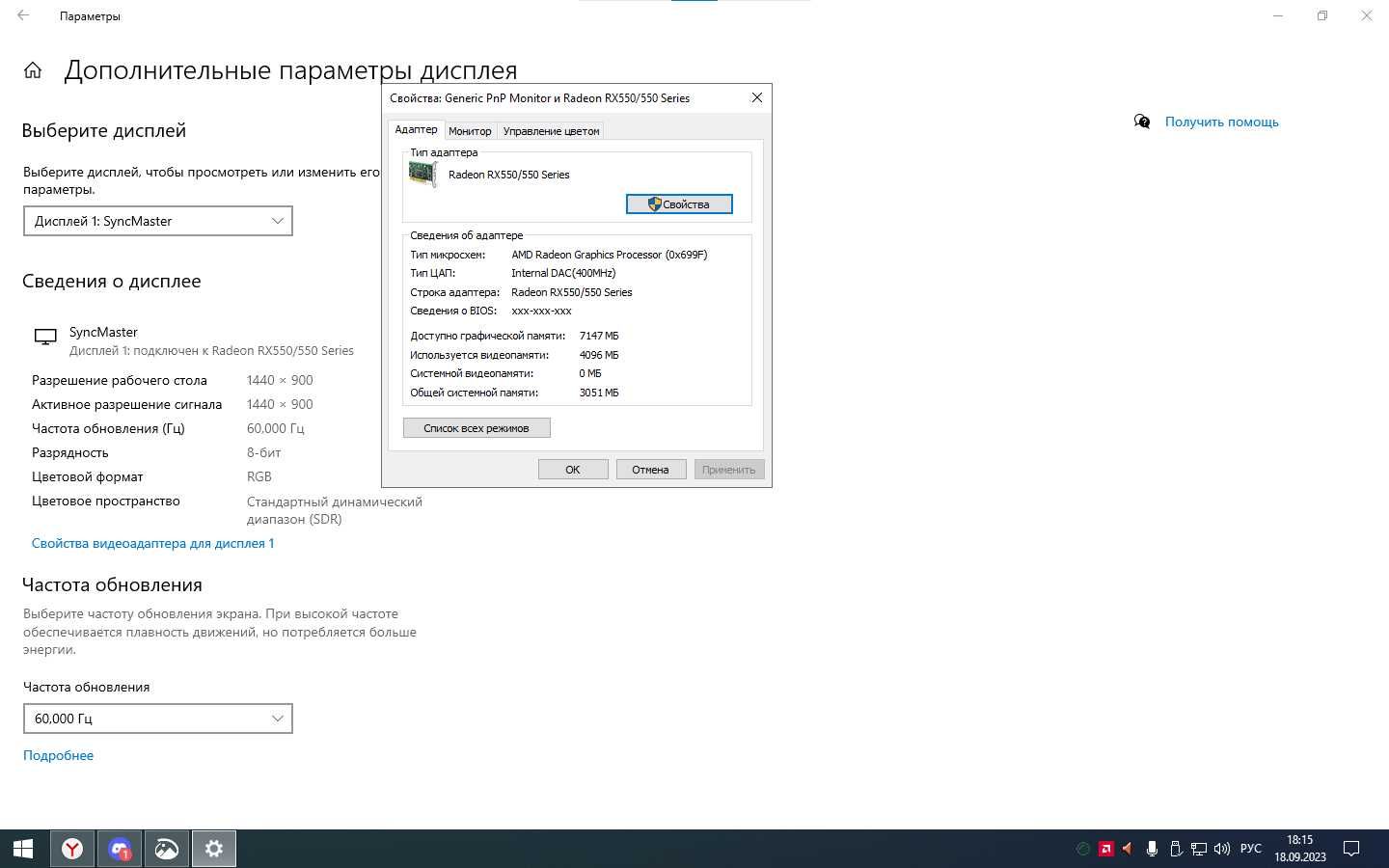Click the Выберите дисплей heading

point(104,130)
